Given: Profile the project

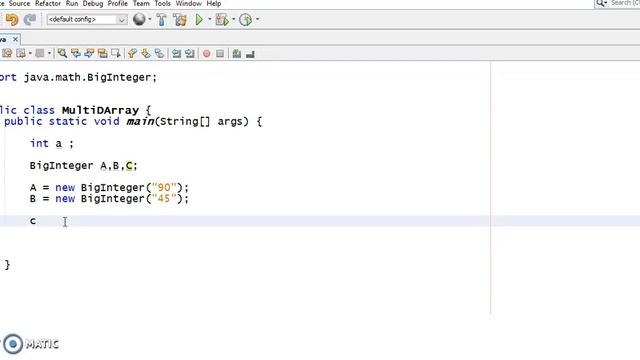Looking at the screenshot, I should point(245,19).
